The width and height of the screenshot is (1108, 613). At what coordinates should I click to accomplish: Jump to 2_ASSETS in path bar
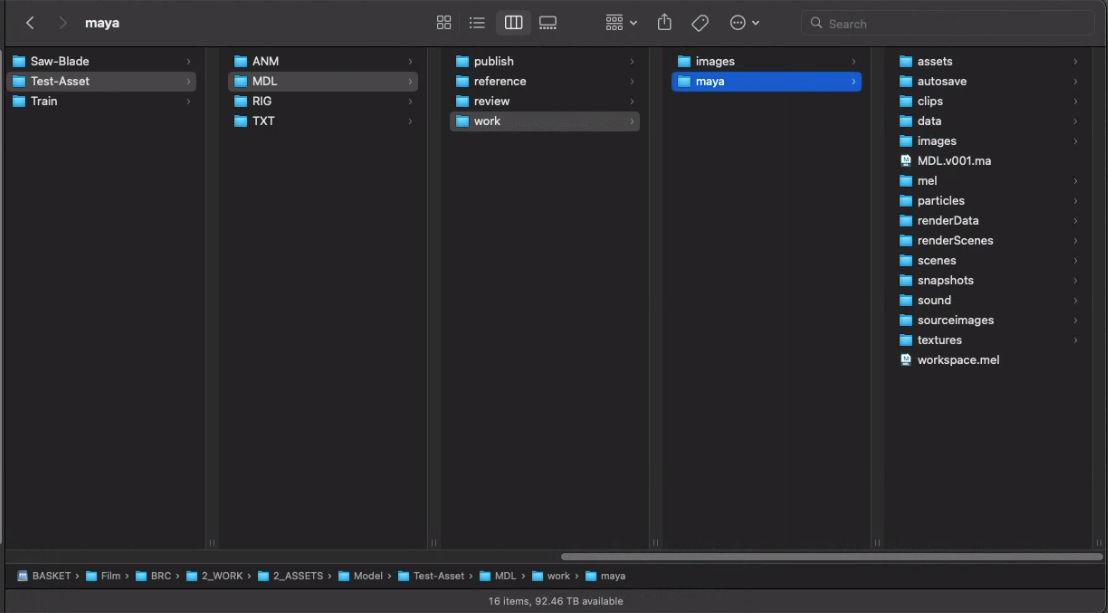297,576
